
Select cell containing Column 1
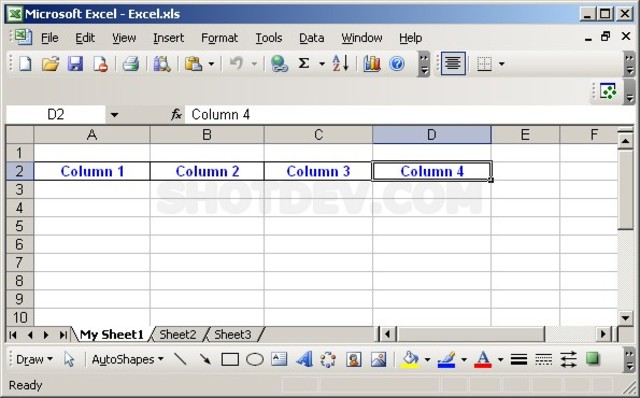pyautogui.click(x=92, y=171)
